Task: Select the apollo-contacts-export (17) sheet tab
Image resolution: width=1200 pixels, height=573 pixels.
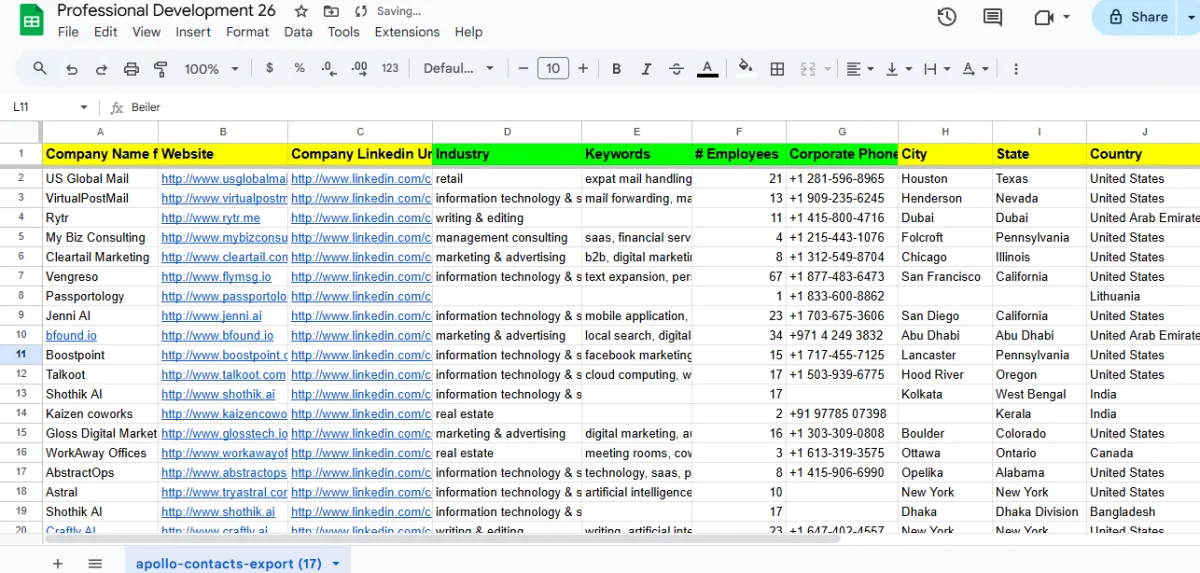Action: (229, 563)
